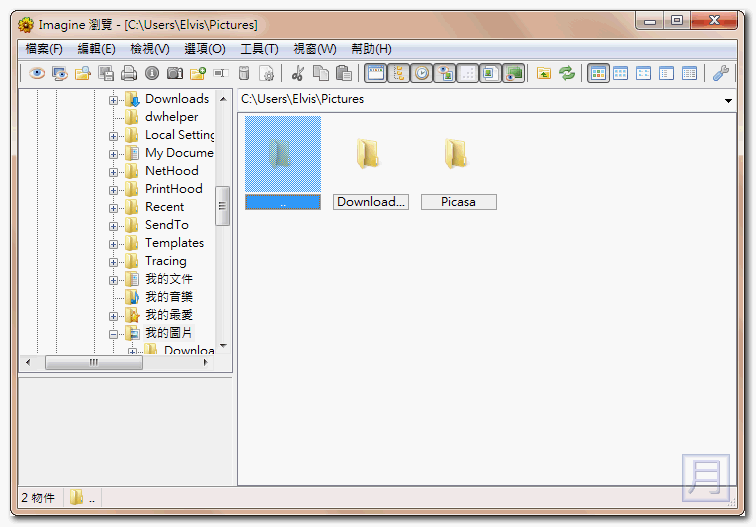The height and width of the screenshot is (527, 756).
Task: Refresh the view with green arrows icon
Action: (x=567, y=73)
